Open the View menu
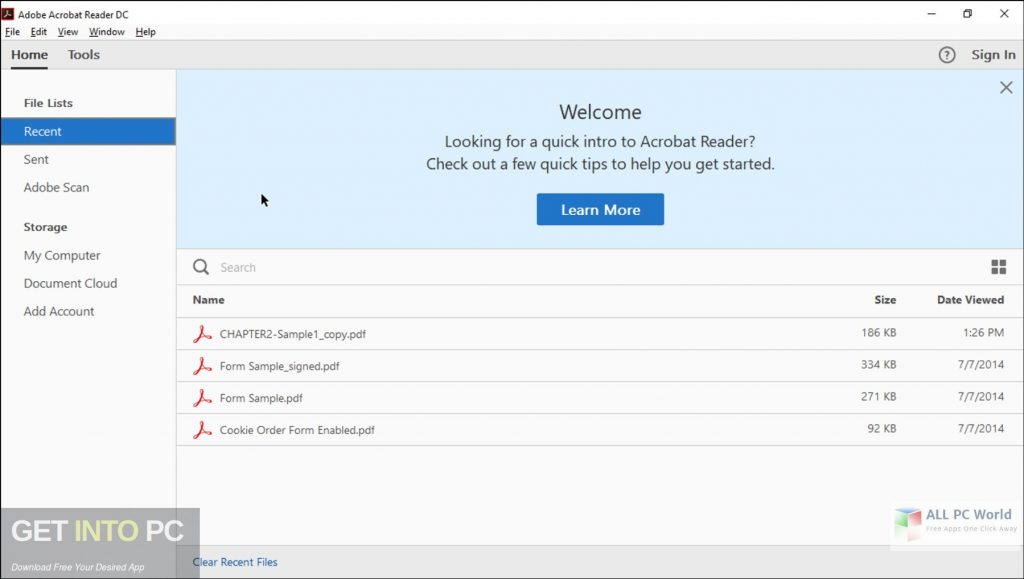Viewport: 1024px width, 579px height. (x=67, y=31)
